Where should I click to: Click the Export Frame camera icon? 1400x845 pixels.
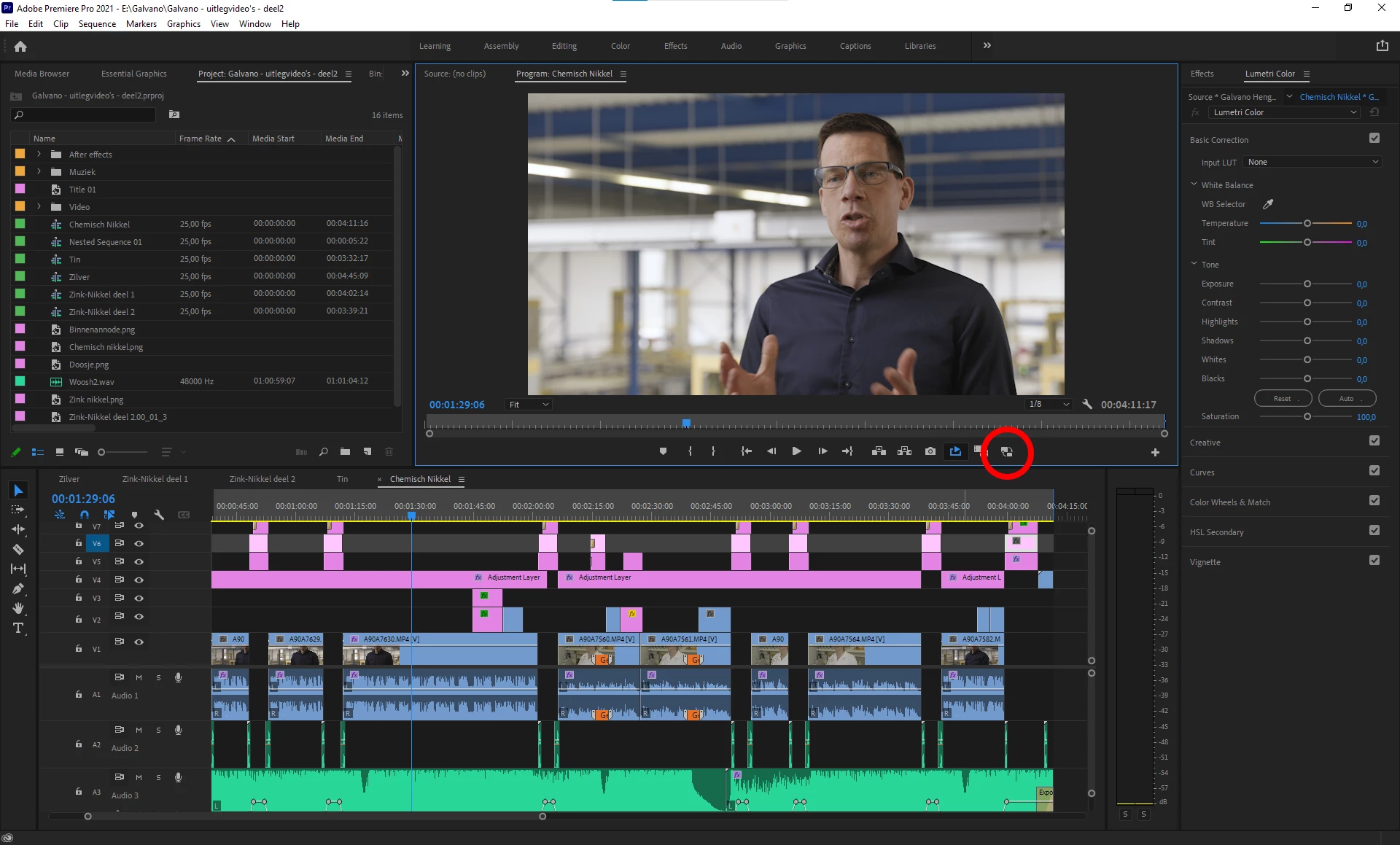[x=930, y=451]
